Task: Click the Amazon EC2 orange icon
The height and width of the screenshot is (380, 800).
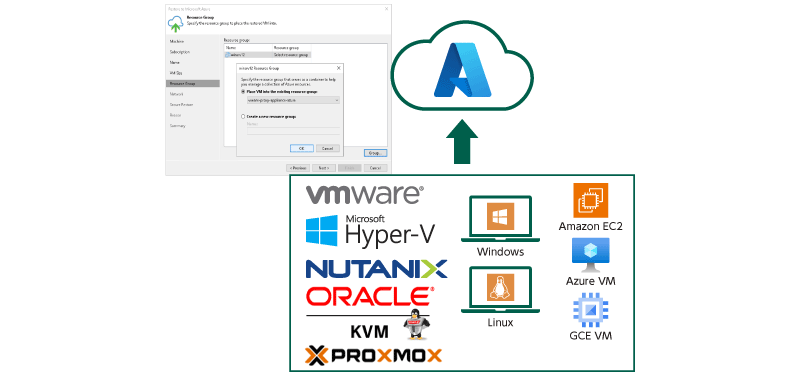Action: (590, 200)
